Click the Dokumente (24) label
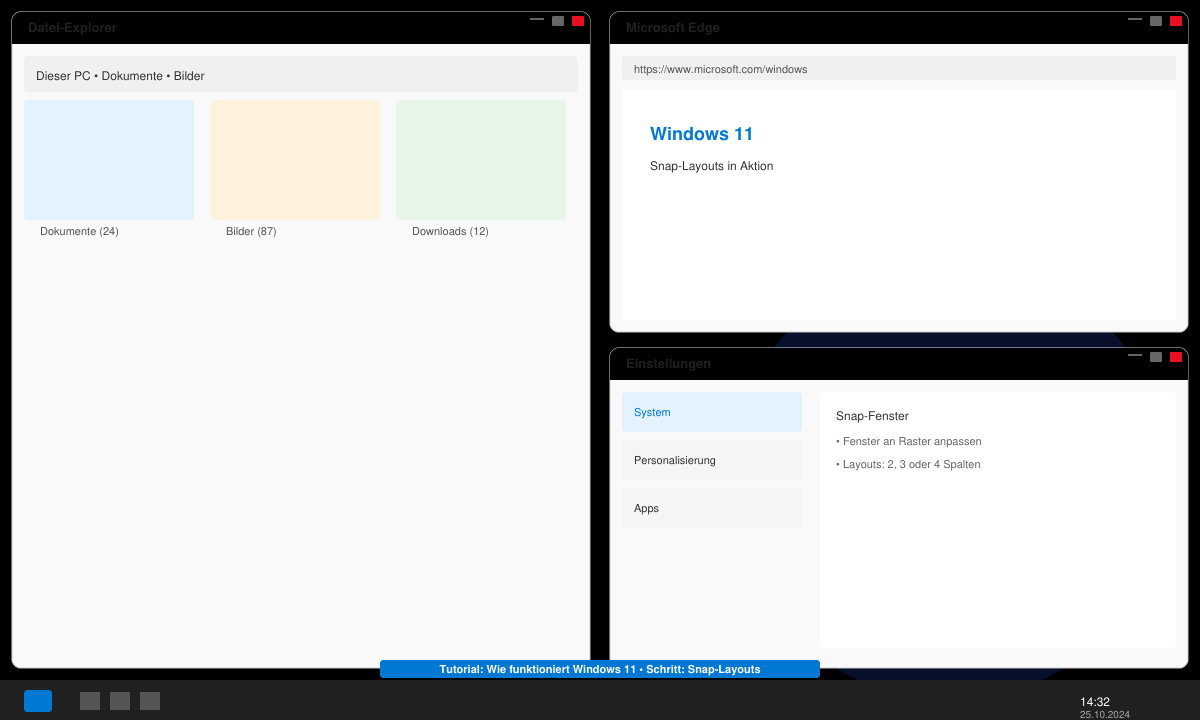The image size is (1200, 720). [x=79, y=231]
